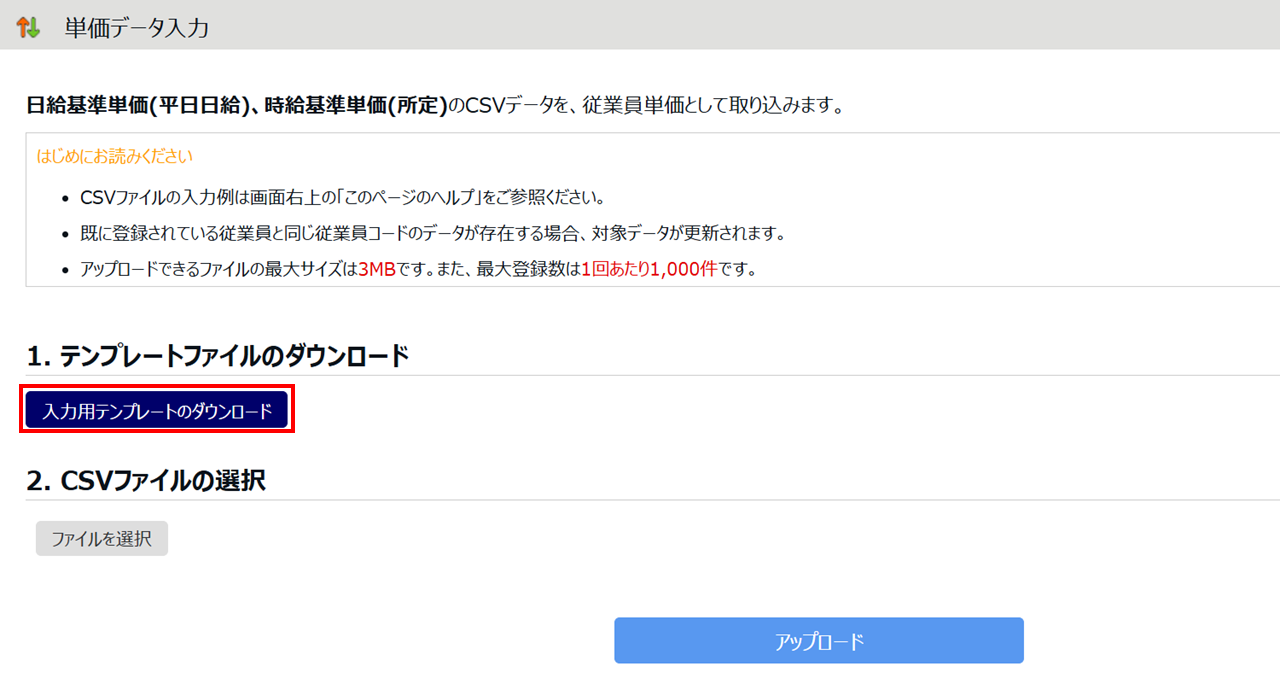Viewport: 1280px width, 684px height.
Task: Click the red 1回あたり1,000件 limit text
Action: [x=649, y=269]
